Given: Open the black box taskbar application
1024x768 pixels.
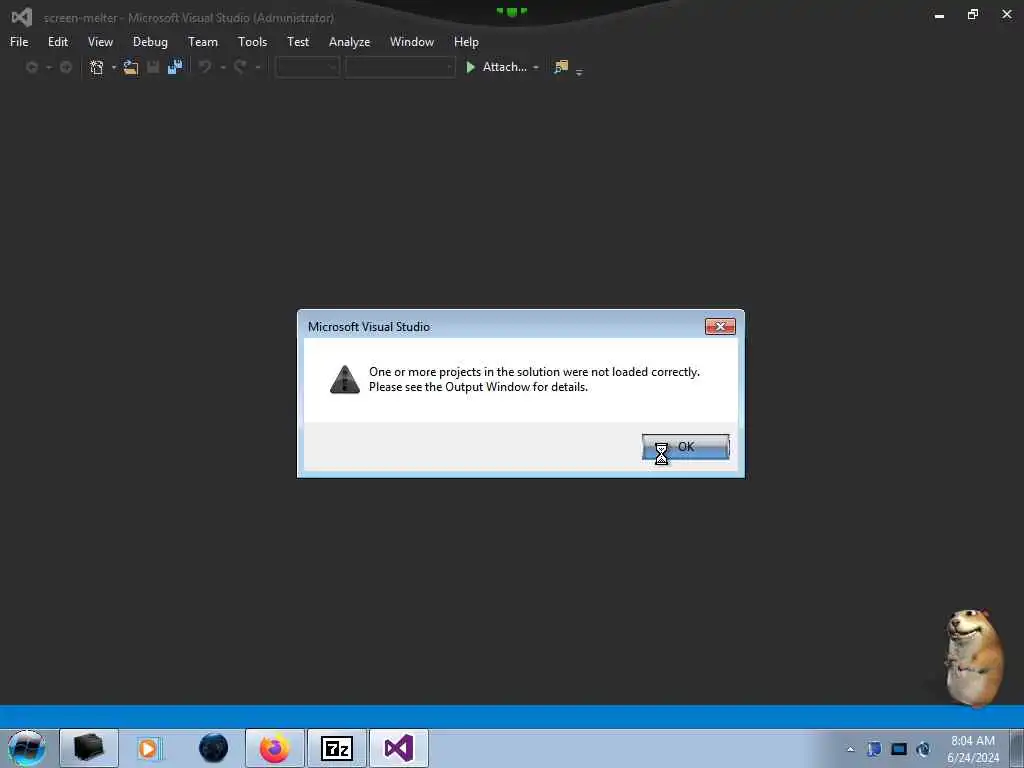Looking at the screenshot, I should tap(89, 748).
